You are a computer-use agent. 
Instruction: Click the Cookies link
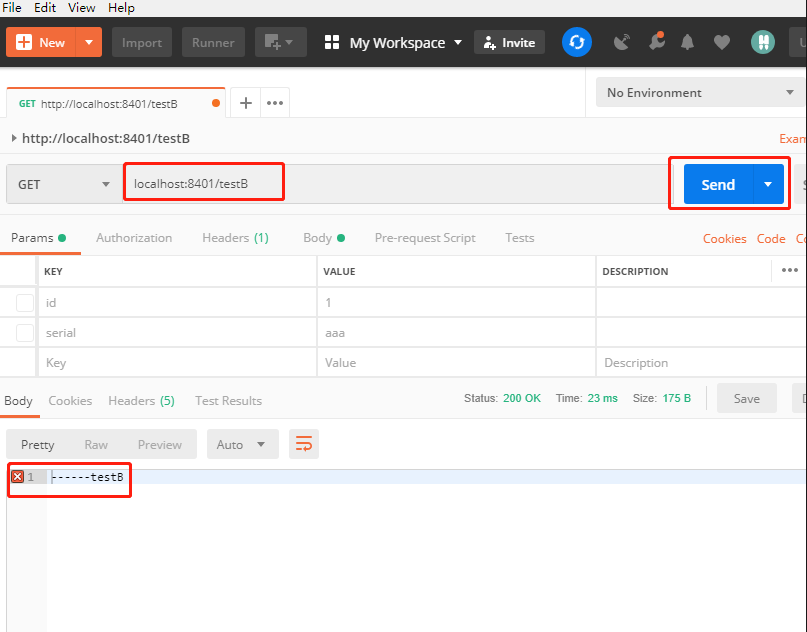[x=724, y=239]
